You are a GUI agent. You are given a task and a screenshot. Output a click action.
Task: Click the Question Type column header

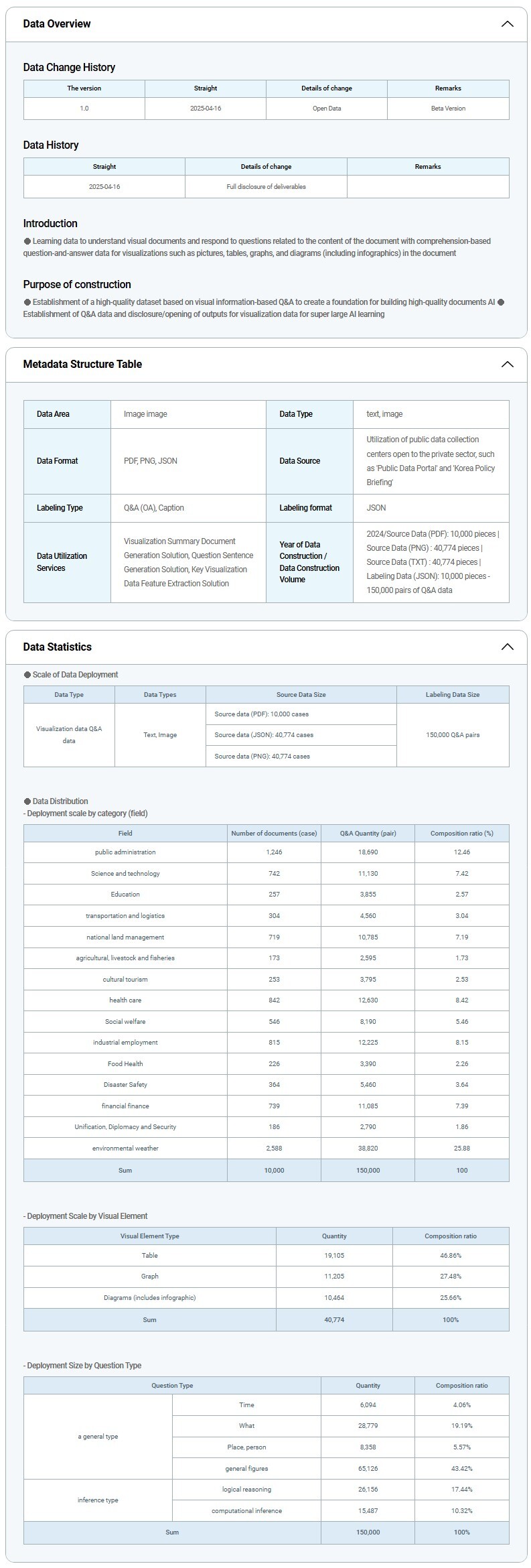(x=172, y=1386)
